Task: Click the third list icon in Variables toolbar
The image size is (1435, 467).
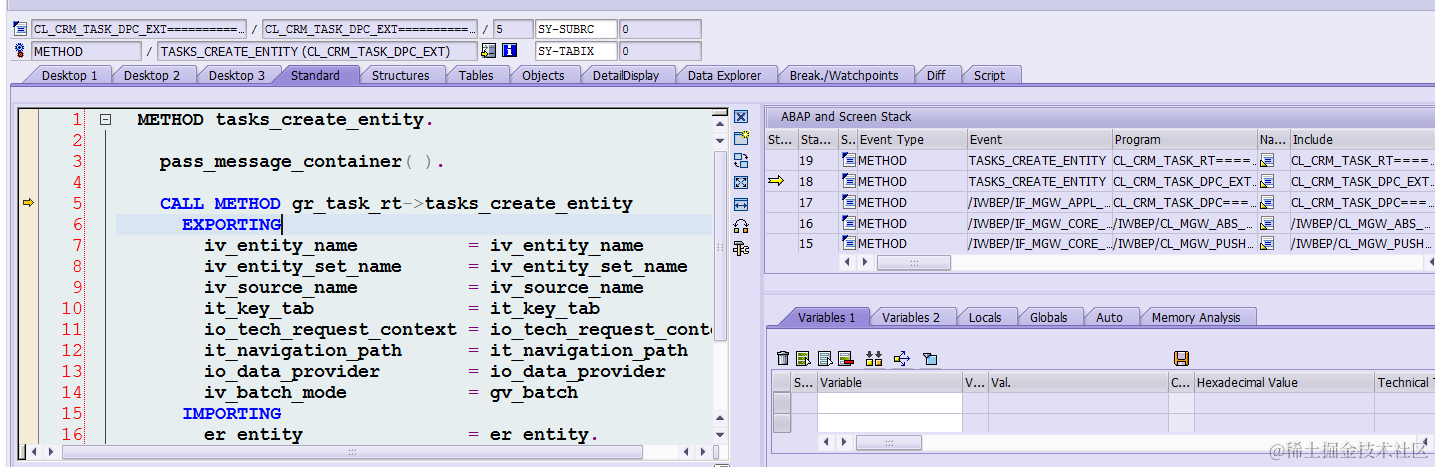Action: [x=825, y=358]
